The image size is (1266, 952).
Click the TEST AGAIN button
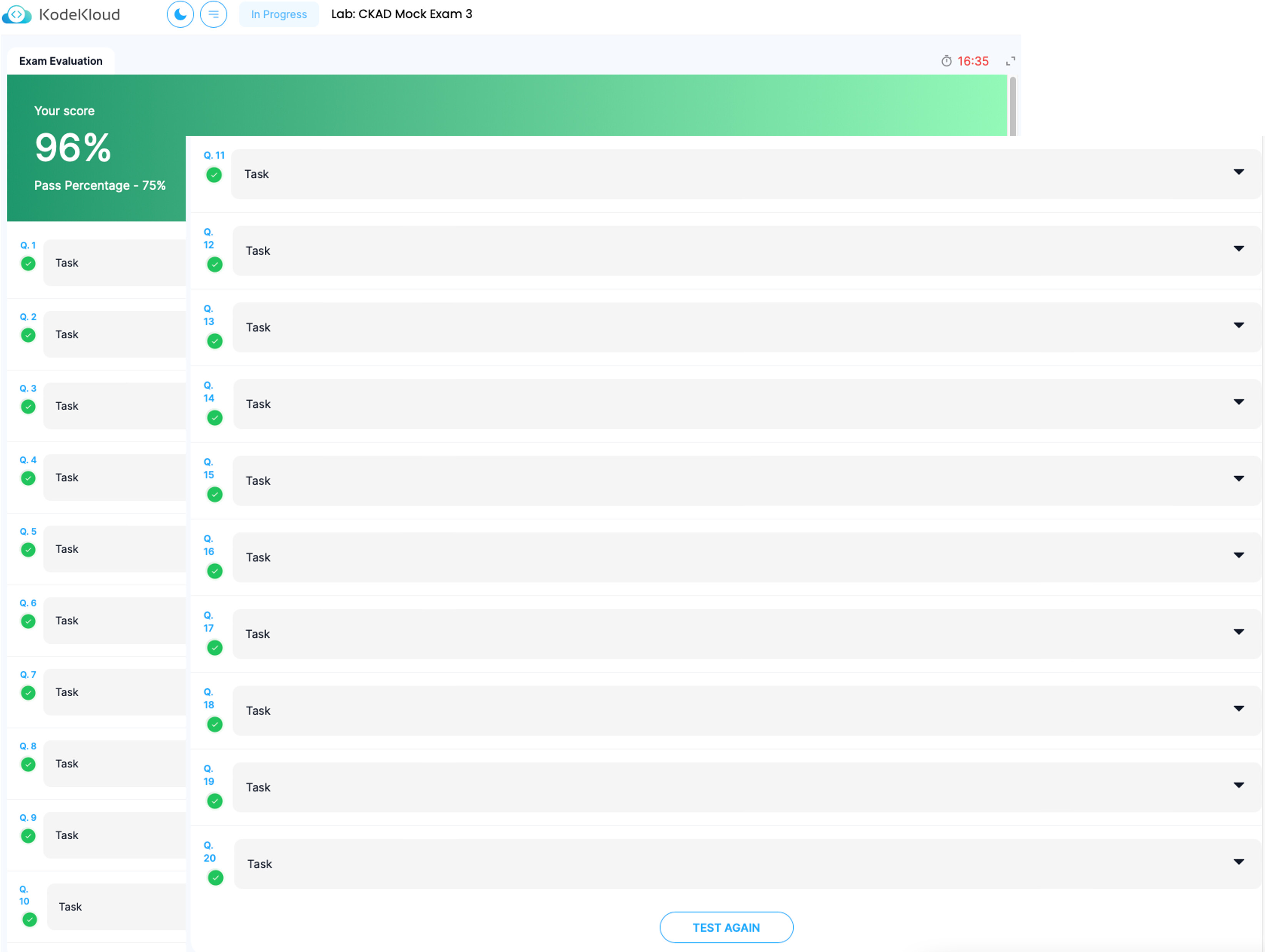[726, 927]
